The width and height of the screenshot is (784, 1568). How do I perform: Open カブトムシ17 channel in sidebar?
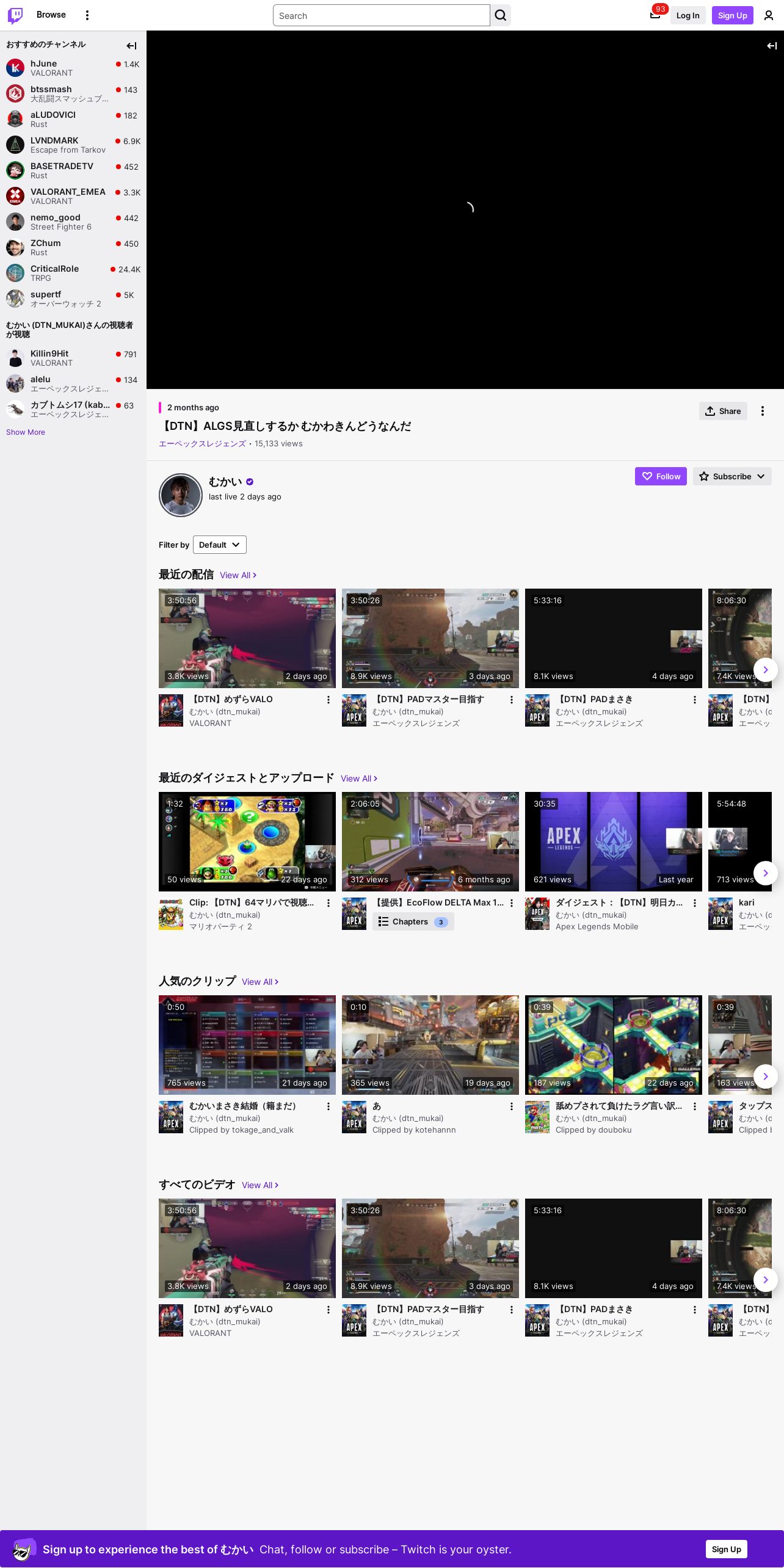tap(73, 409)
